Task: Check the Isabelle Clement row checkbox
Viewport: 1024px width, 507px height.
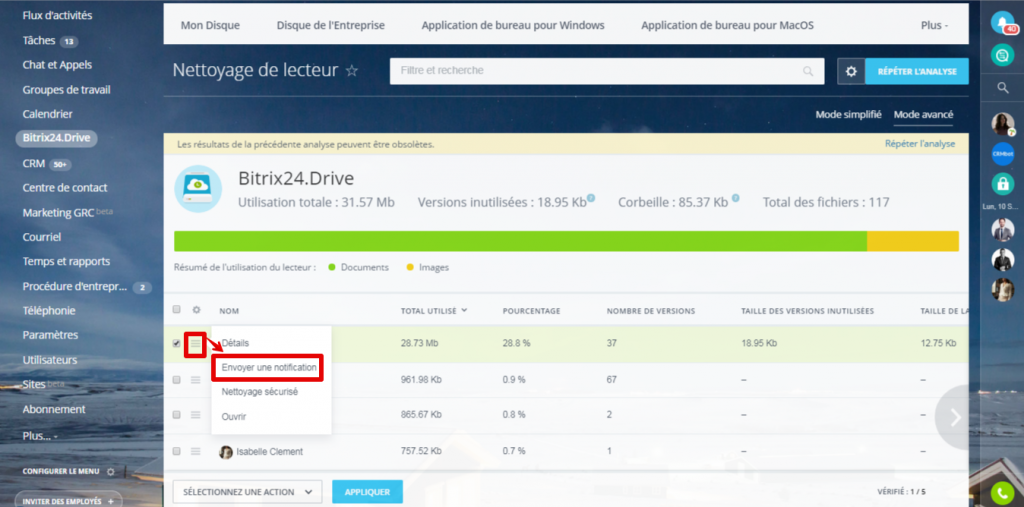Action: [176, 451]
